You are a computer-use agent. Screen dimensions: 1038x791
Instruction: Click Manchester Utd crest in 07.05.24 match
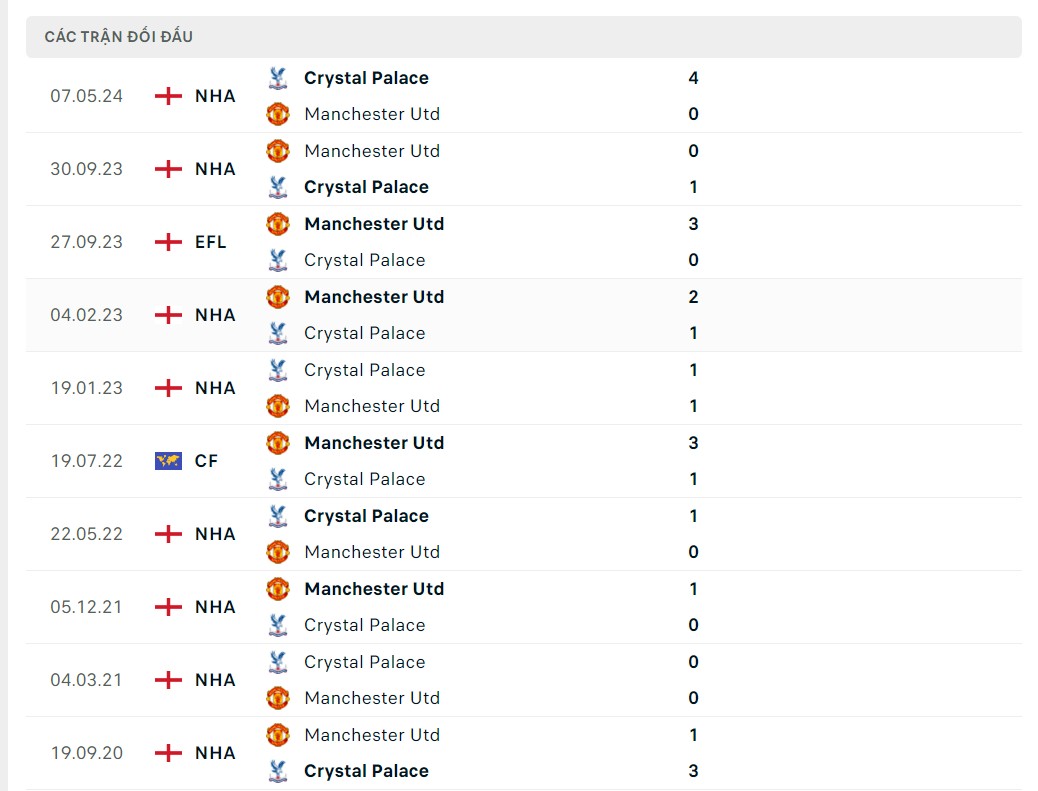pos(278,114)
